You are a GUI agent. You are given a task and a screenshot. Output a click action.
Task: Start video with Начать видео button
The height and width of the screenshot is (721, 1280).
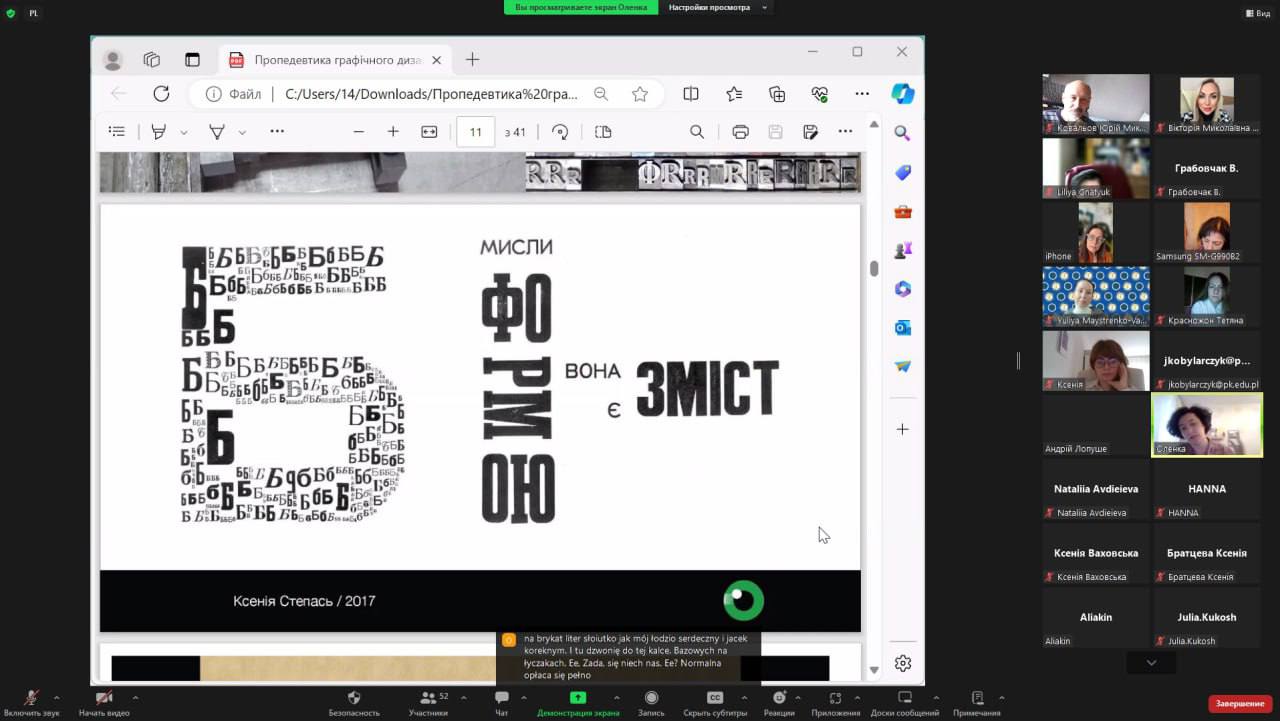104,699
